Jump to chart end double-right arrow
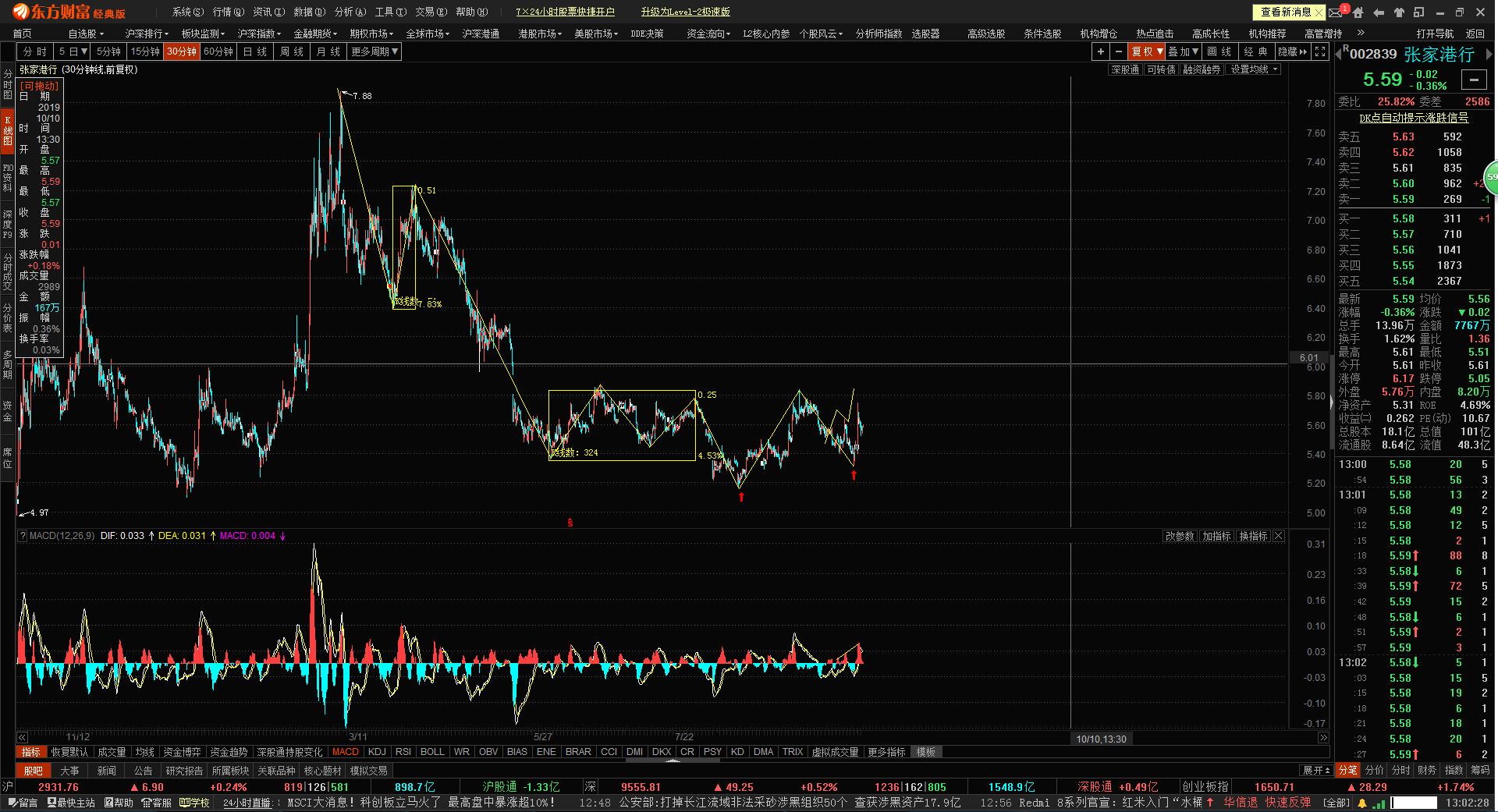Viewport: 1498px width, 812px height. coord(1323,737)
